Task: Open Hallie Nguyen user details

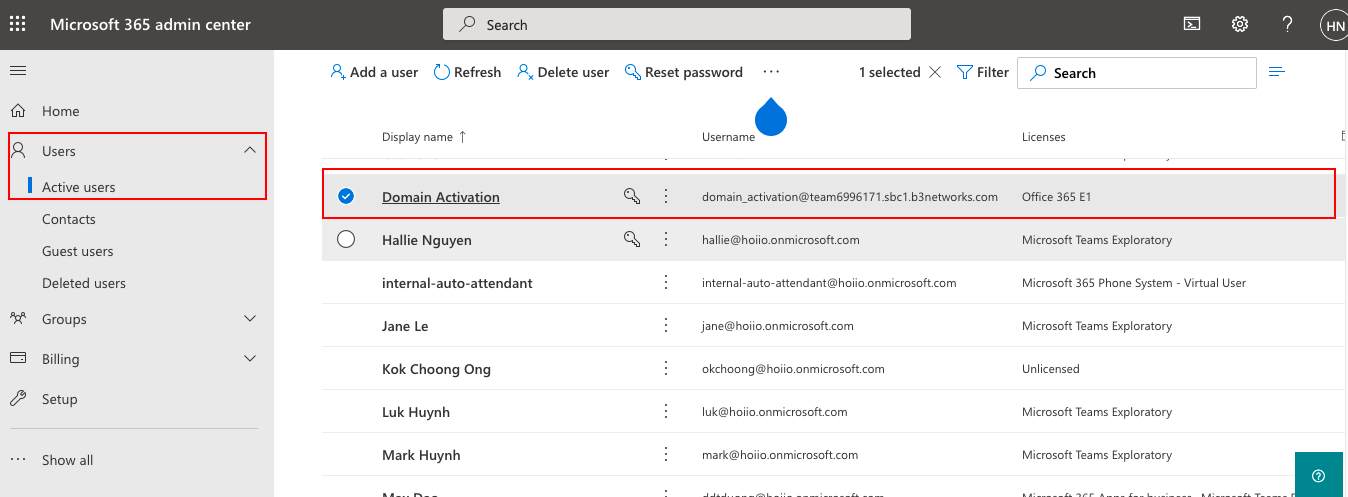Action: coord(427,240)
